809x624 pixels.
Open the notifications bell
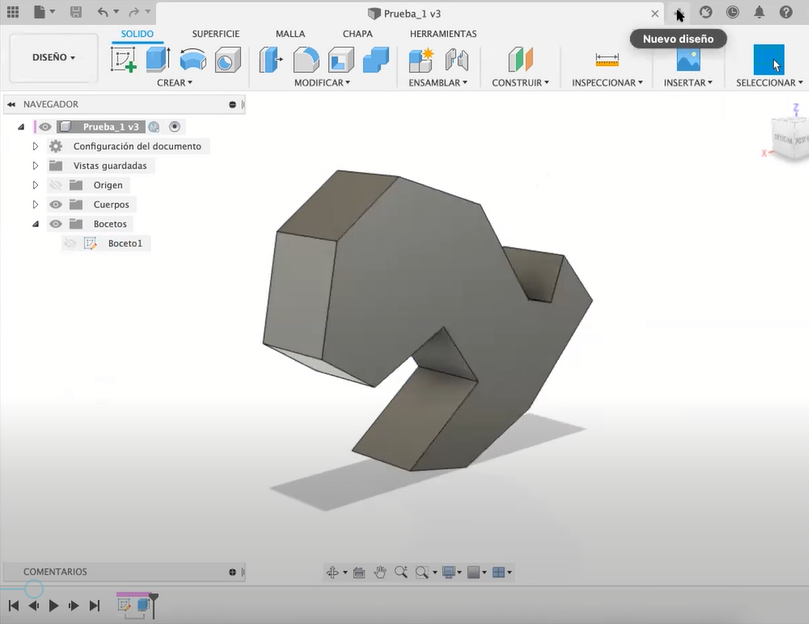pyautogui.click(x=759, y=12)
